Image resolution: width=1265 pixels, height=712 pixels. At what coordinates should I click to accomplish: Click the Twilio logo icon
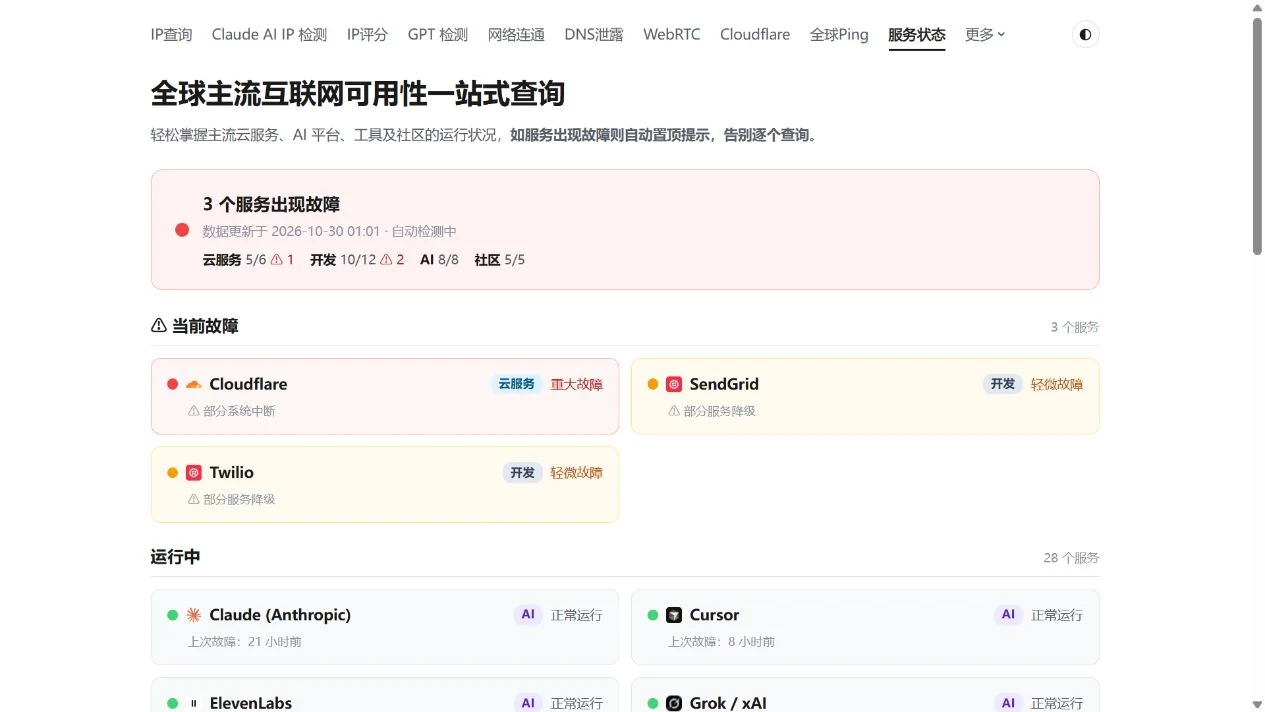(x=194, y=473)
